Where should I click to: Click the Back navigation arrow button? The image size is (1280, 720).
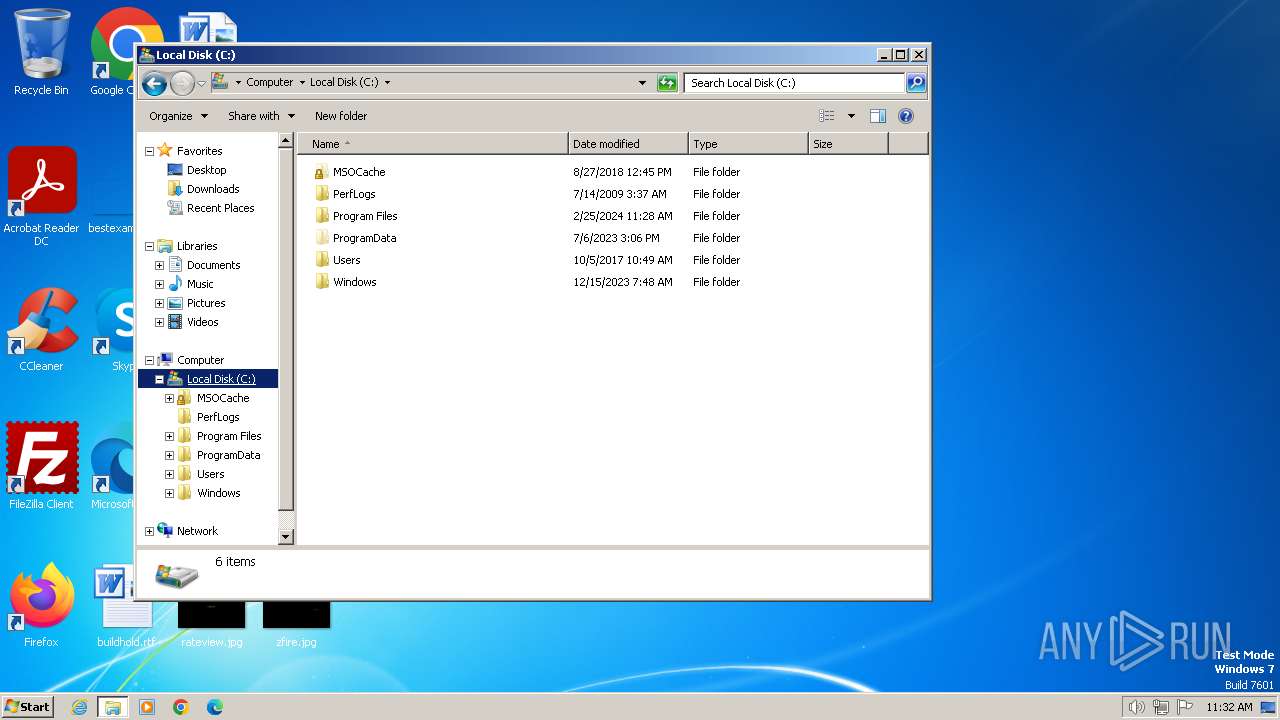(154, 83)
